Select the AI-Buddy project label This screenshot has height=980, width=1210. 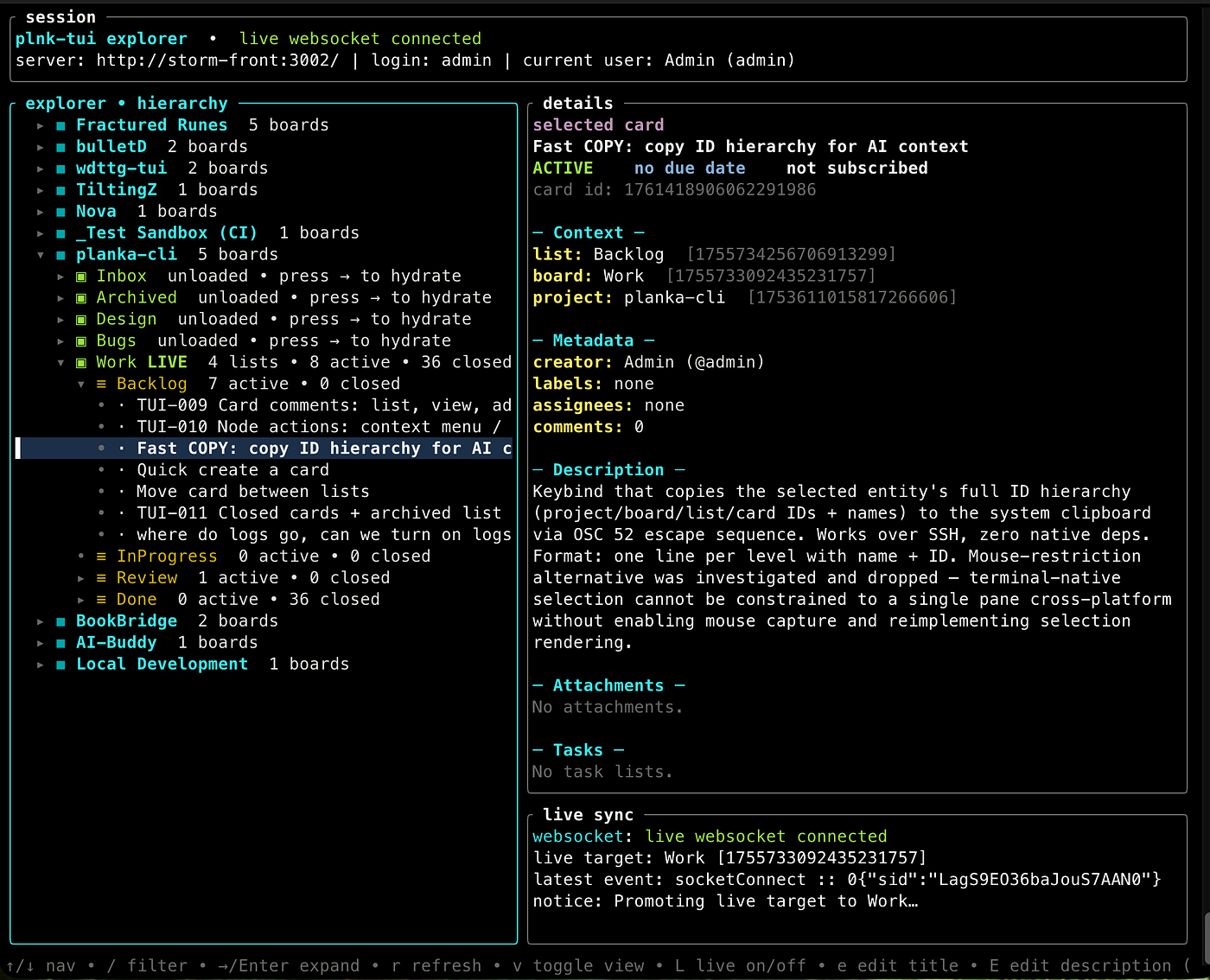(117, 643)
